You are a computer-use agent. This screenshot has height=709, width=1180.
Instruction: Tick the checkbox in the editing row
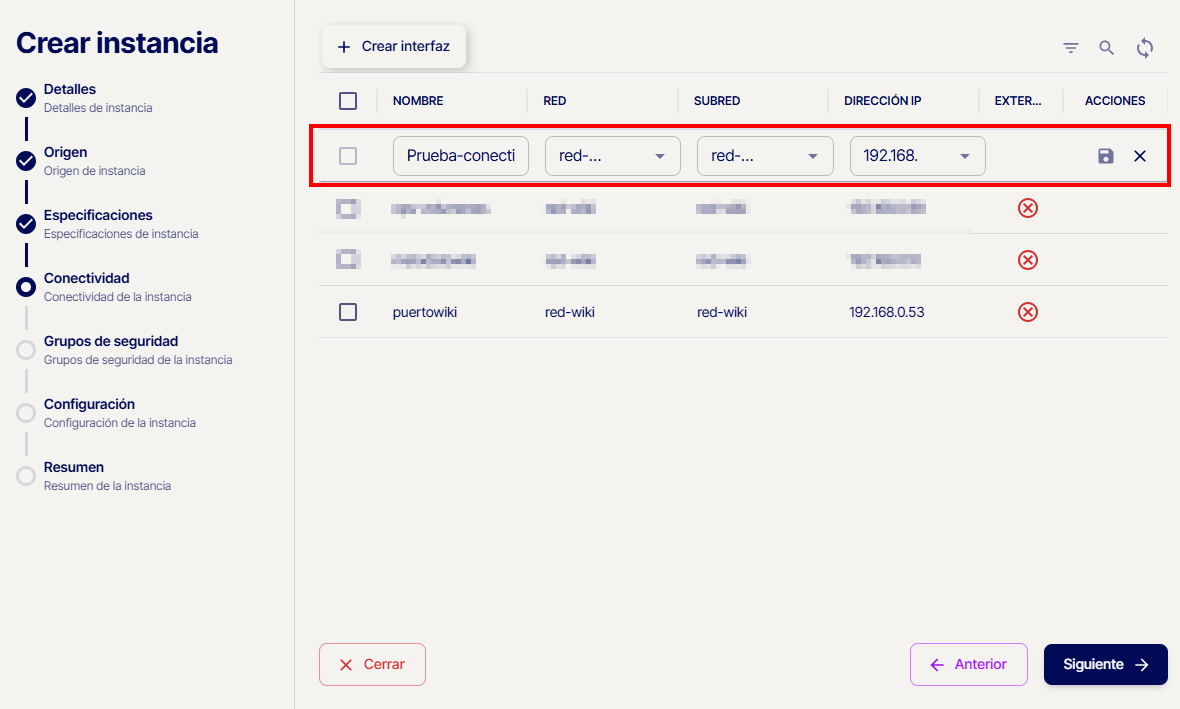(x=348, y=156)
